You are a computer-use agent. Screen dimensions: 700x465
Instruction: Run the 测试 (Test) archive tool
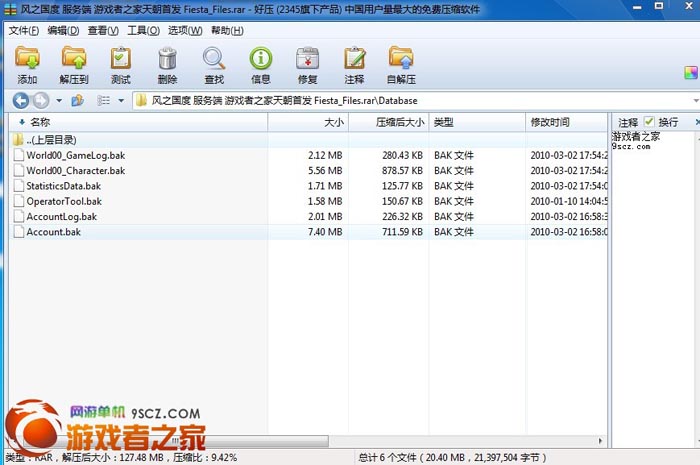pos(121,64)
